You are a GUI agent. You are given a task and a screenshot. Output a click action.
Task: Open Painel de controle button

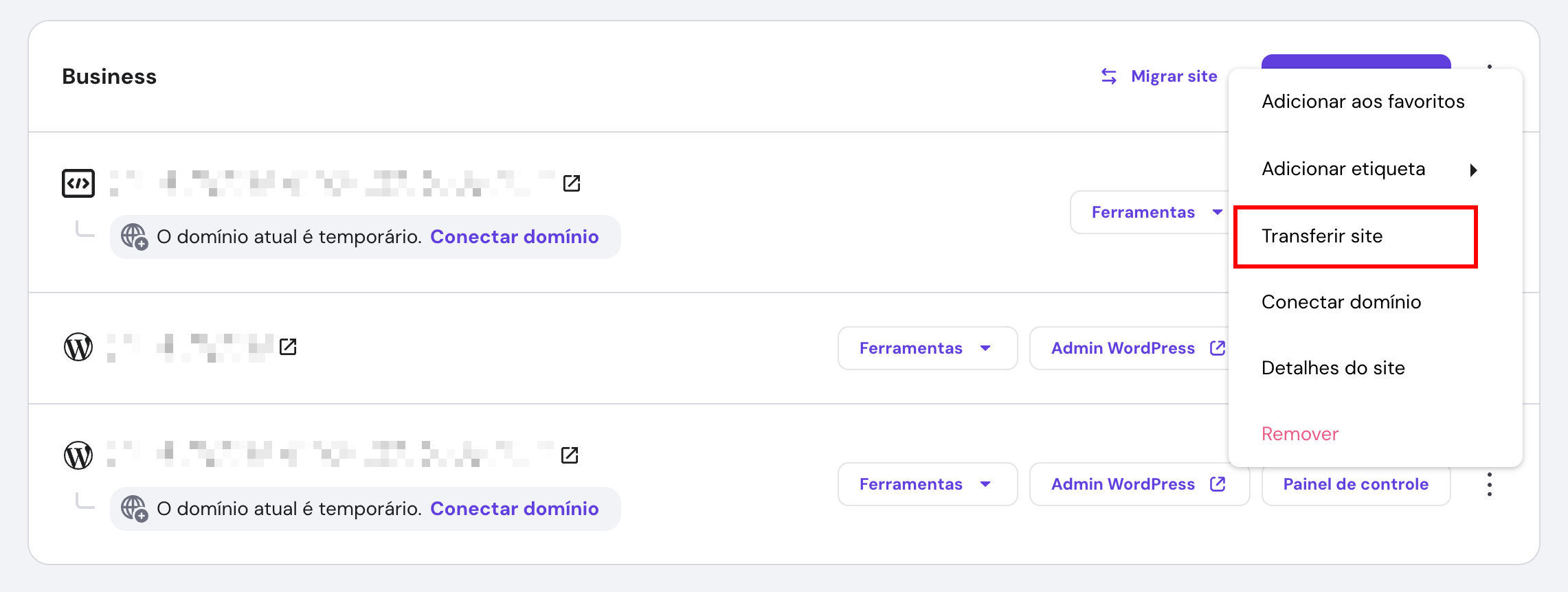pyautogui.click(x=1355, y=484)
